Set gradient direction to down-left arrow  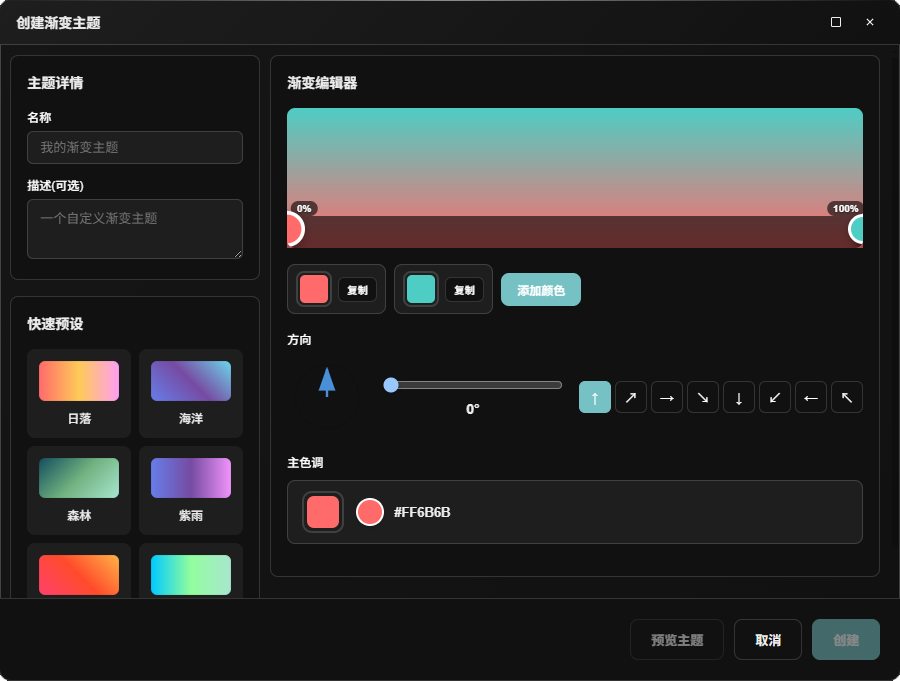pyautogui.click(x=775, y=397)
